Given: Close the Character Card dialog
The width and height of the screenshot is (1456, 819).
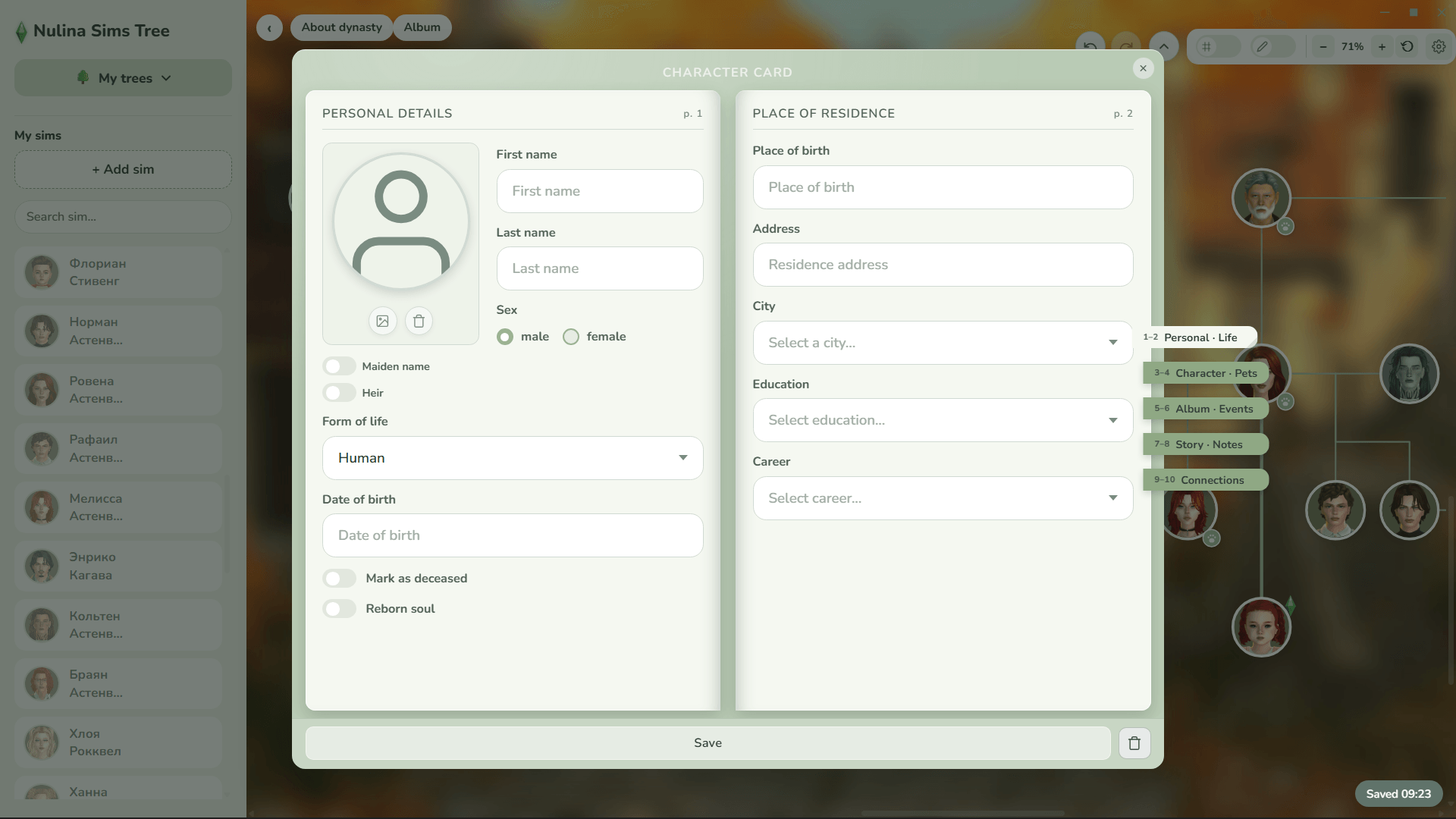Looking at the screenshot, I should click(x=1143, y=68).
